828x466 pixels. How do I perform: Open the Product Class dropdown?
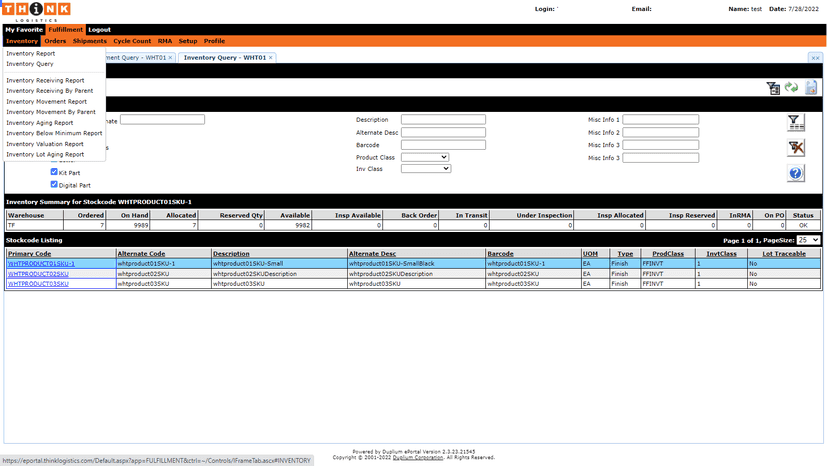[x=425, y=157]
